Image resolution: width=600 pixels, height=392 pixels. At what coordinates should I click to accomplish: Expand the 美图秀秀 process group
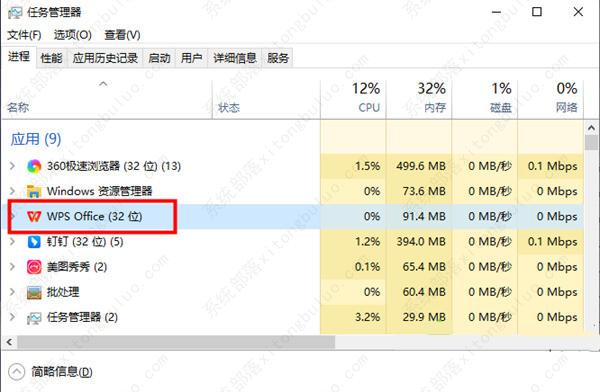[x=12, y=266]
